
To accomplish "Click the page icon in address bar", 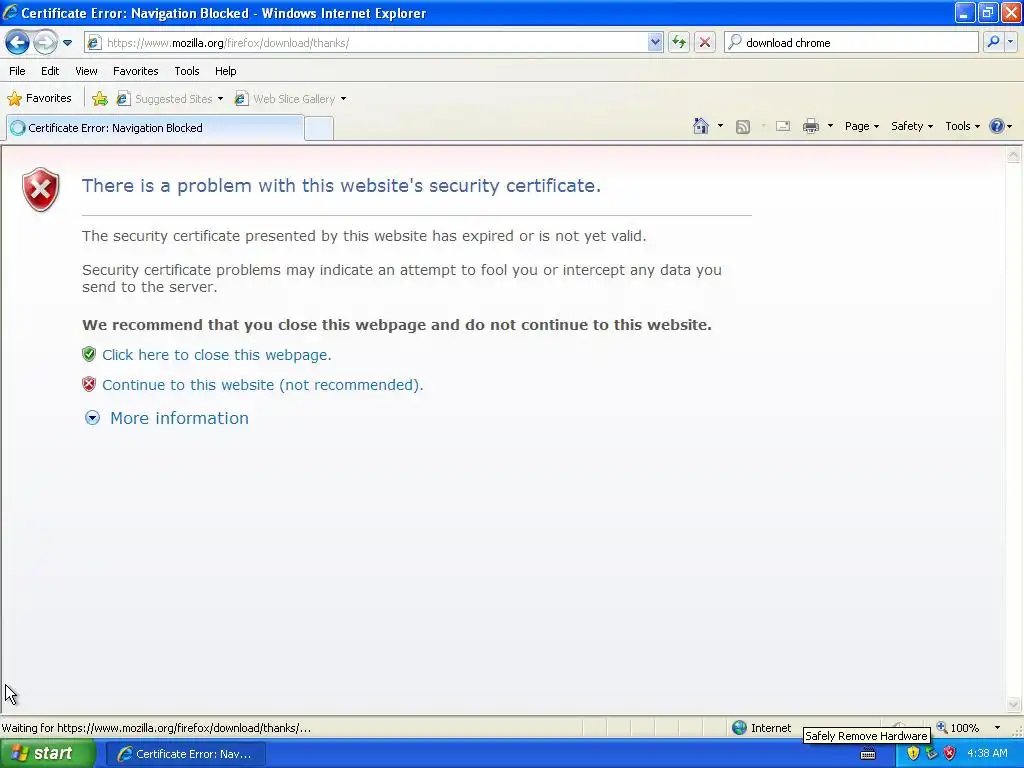I will click(94, 43).
